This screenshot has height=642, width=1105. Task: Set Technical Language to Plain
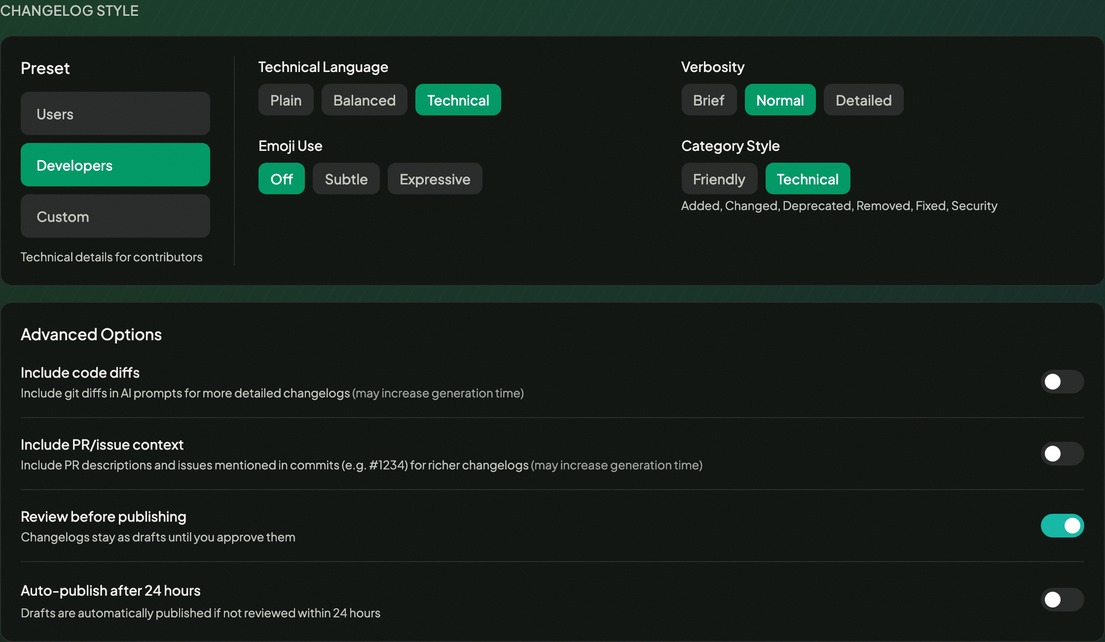point(285,99)
